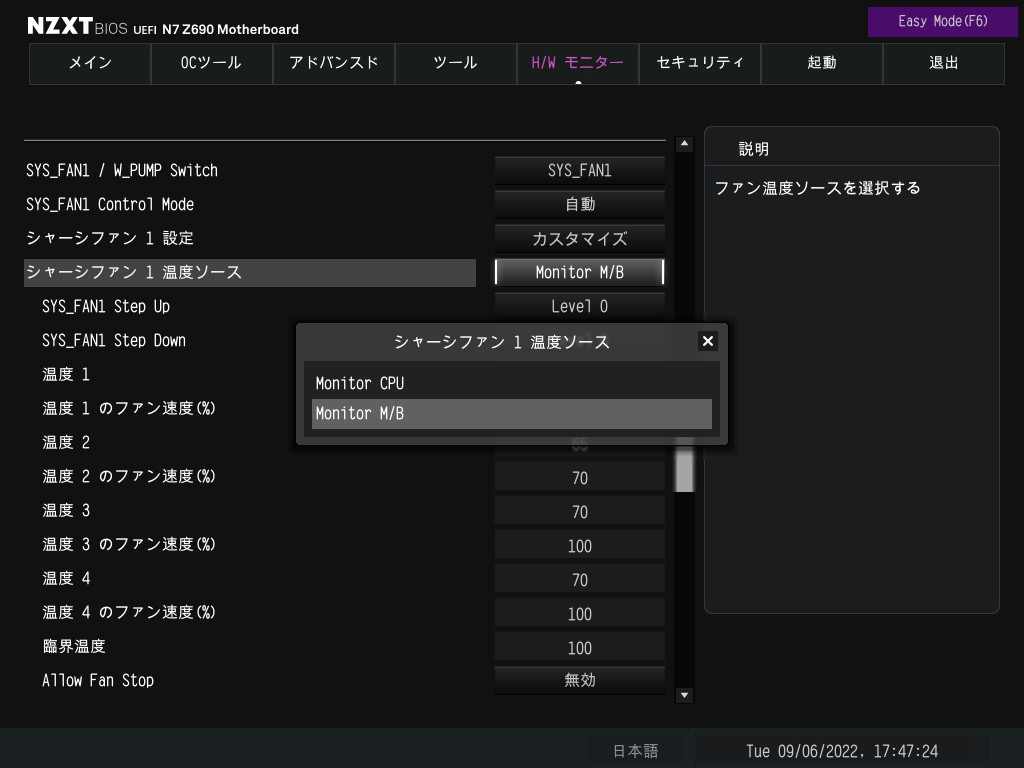Select Allow Fan Stop label

(x=98, y=680)
